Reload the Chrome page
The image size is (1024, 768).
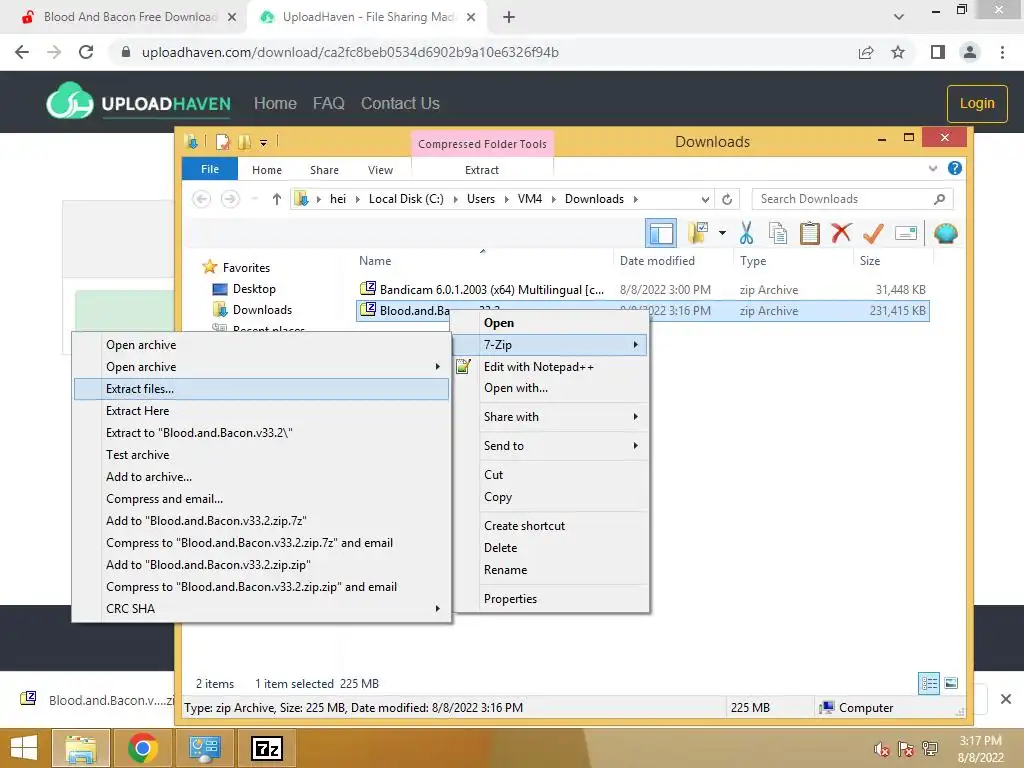86,52
